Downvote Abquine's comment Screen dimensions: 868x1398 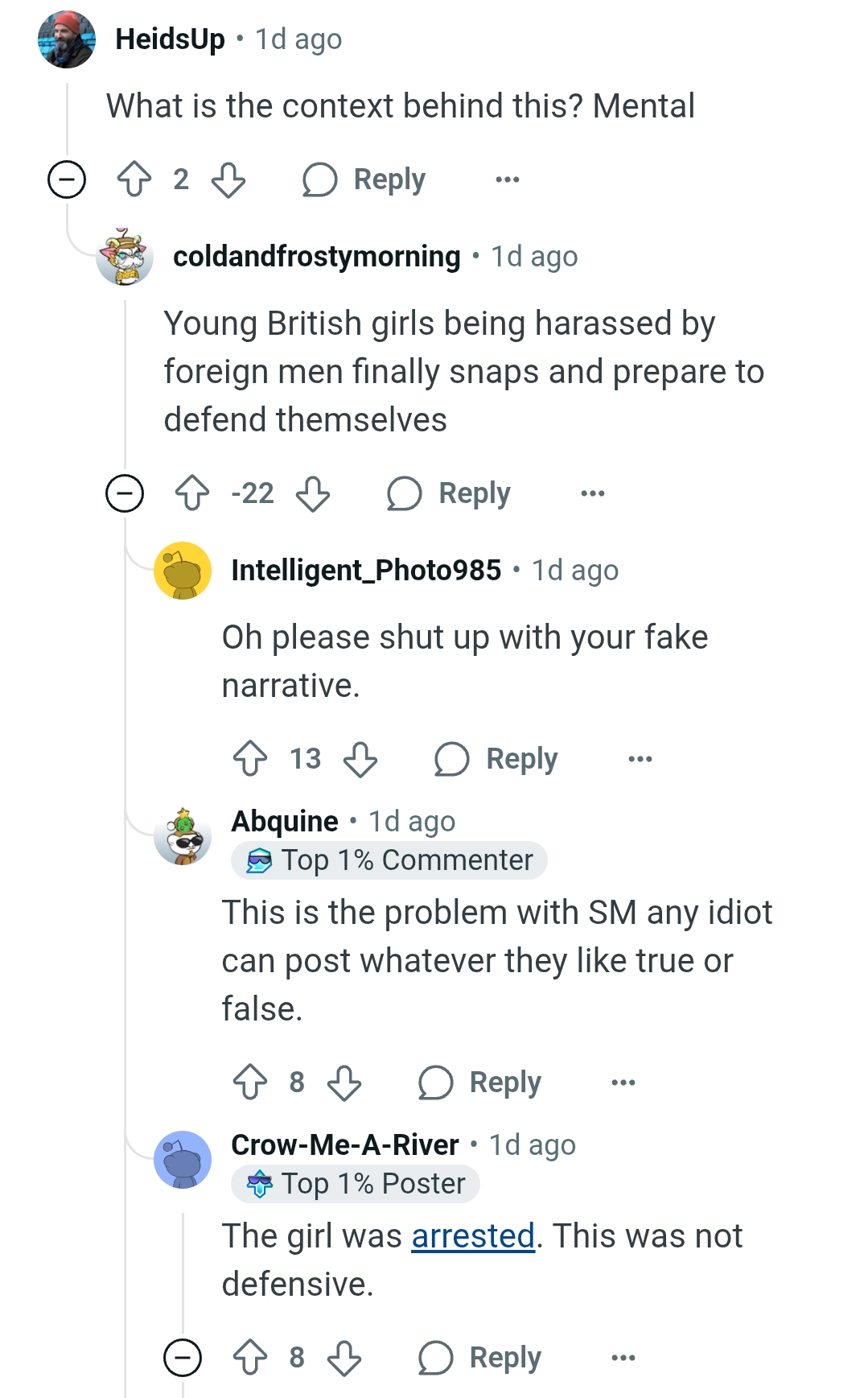tap(344, 1082)
